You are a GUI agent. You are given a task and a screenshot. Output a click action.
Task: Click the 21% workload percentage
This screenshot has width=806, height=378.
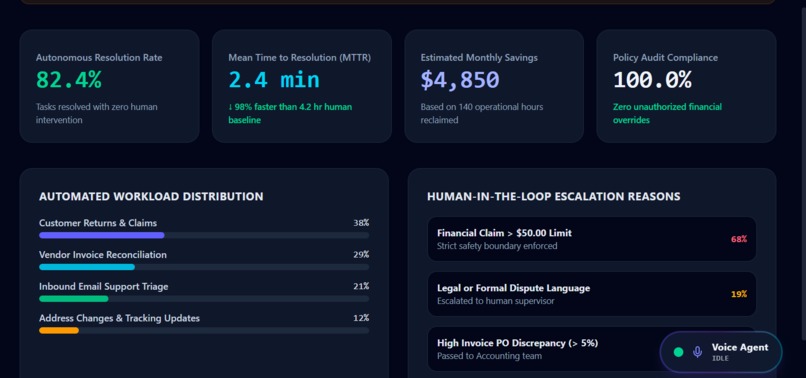tap(361, 286)
